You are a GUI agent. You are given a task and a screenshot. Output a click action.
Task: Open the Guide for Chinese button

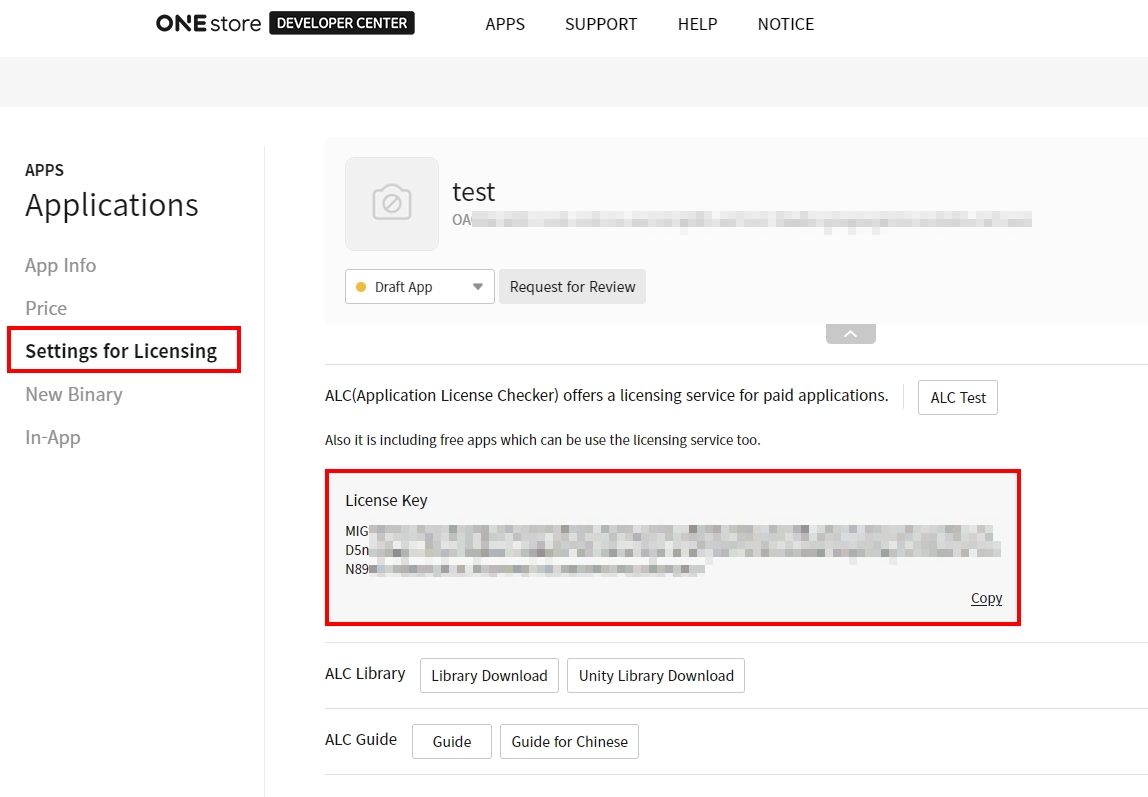click(569, 742)
